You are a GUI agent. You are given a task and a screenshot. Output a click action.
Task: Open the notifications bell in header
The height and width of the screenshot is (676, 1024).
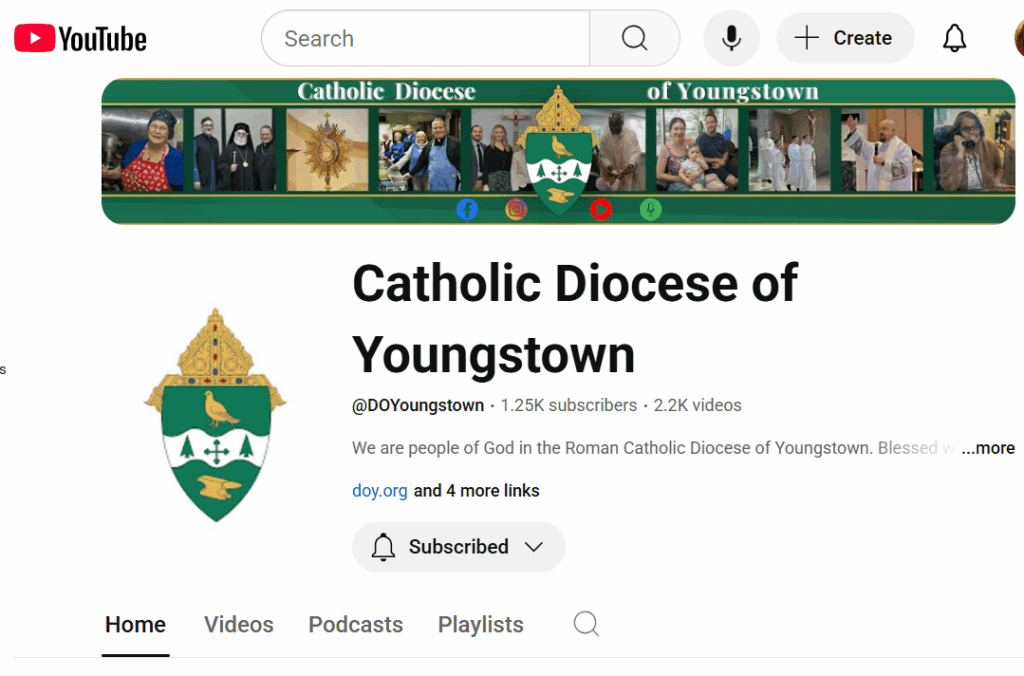[954, 39]
